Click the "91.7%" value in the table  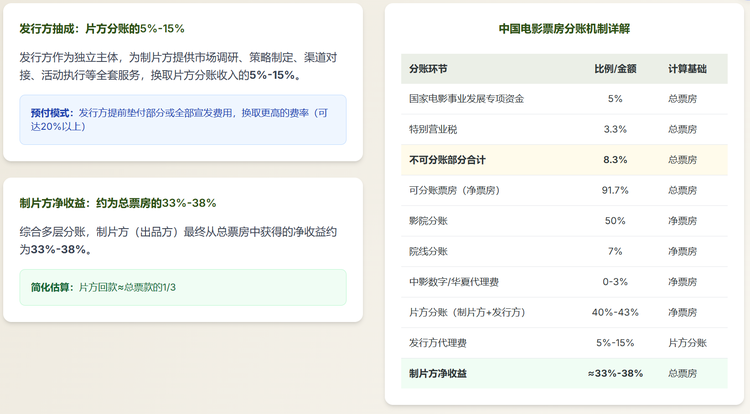[615, 190]
